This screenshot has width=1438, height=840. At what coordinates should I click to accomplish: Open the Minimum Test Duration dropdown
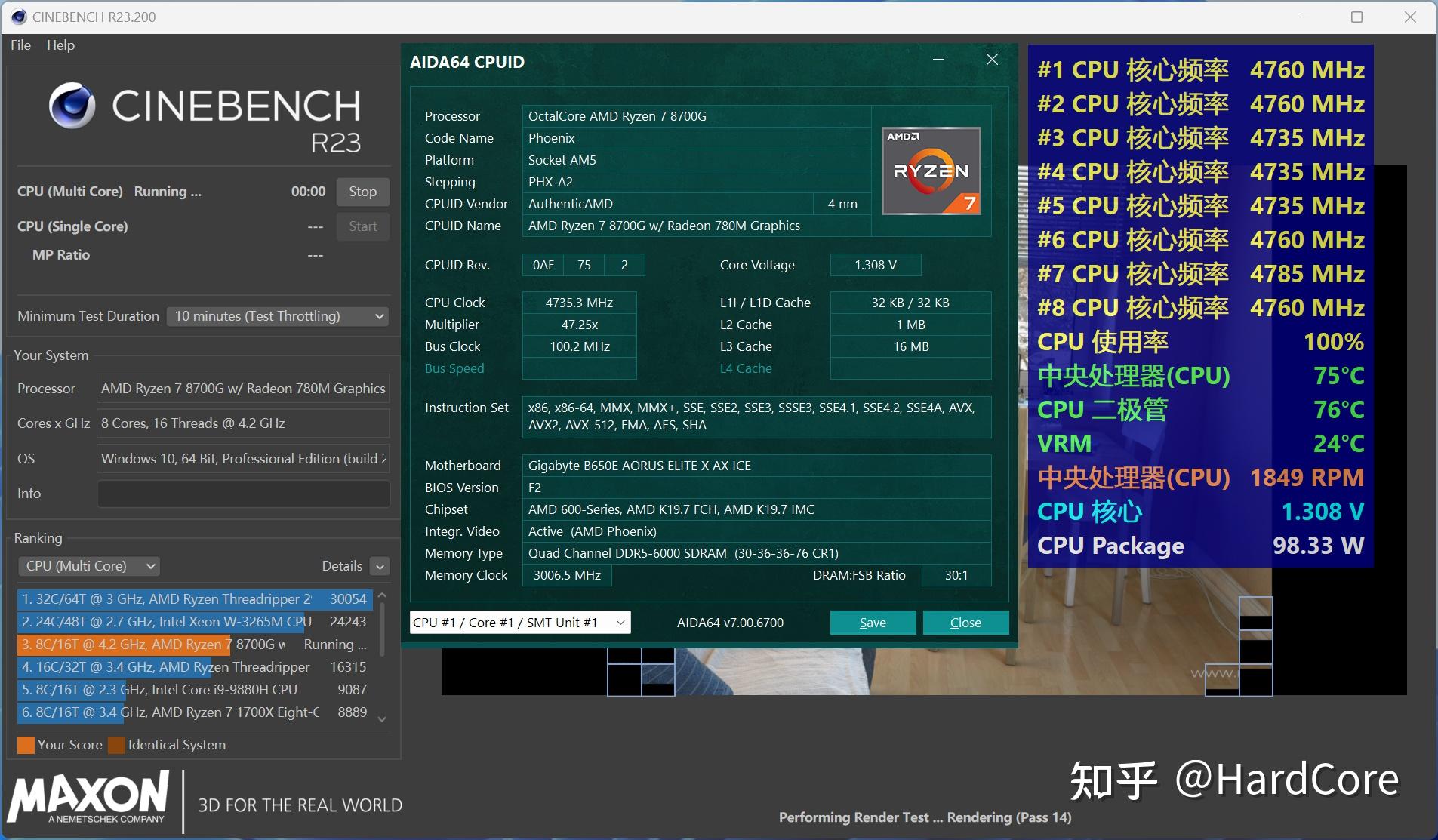(278, 316)
